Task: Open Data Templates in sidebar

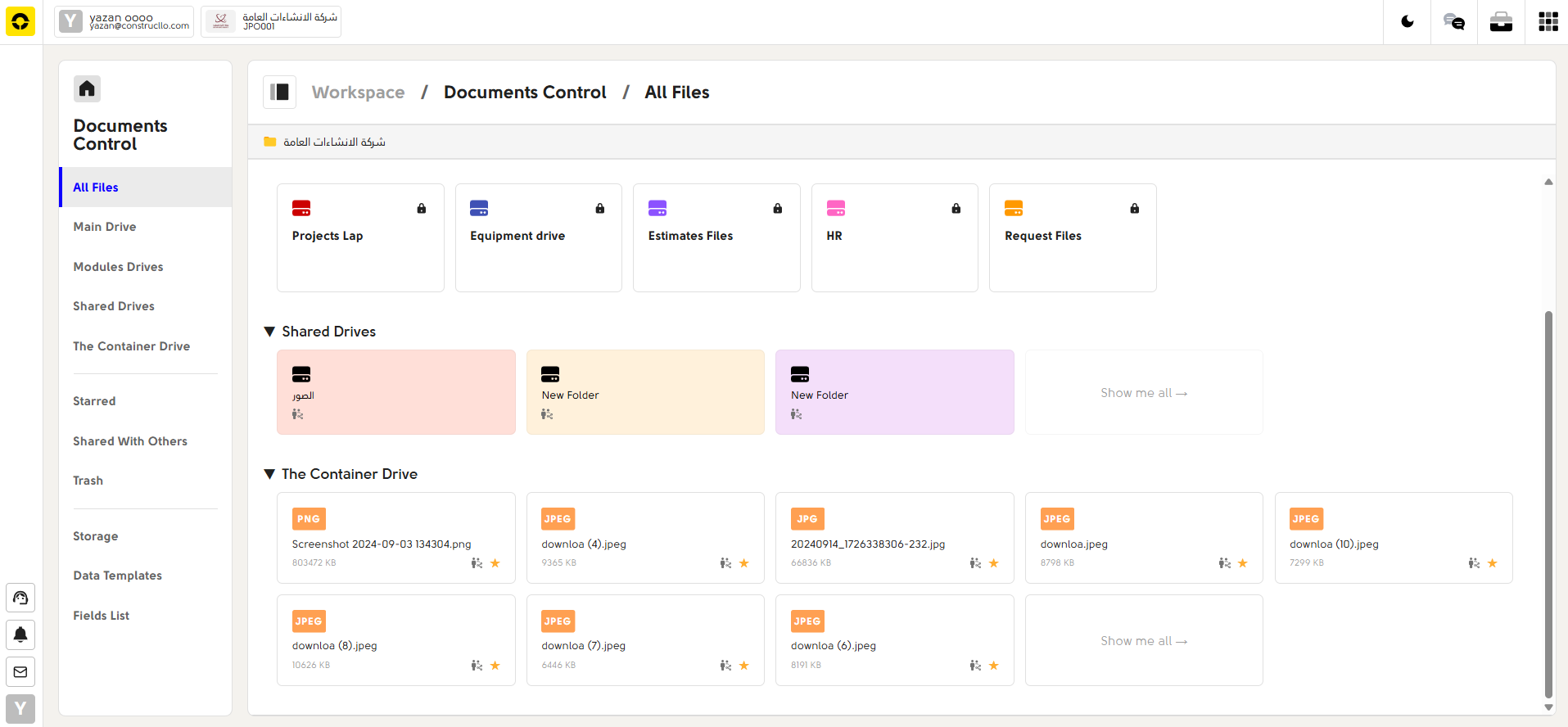Action: [146, 576]
